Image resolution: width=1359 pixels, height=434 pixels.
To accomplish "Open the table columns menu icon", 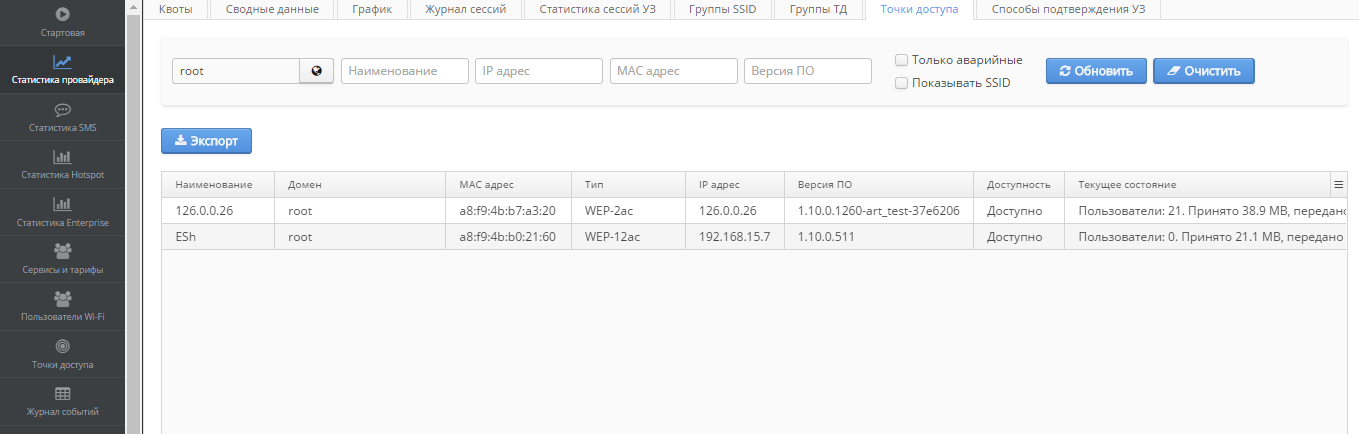I will click(x=1338, y=185).
